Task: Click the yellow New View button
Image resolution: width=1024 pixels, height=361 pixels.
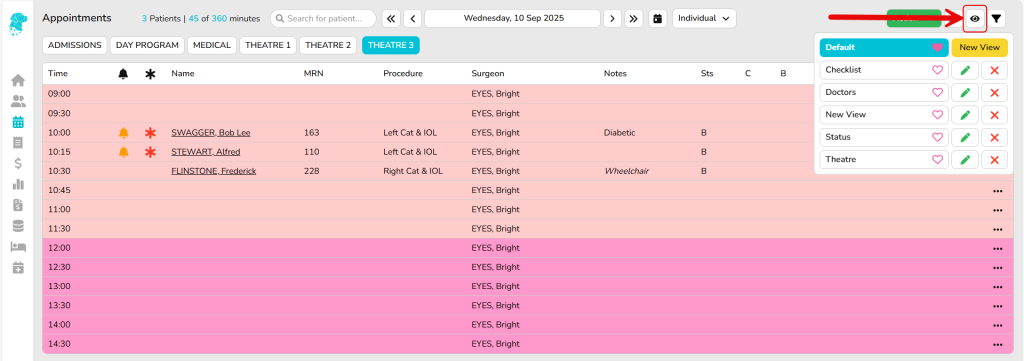Action: click(x=980, y=48)
